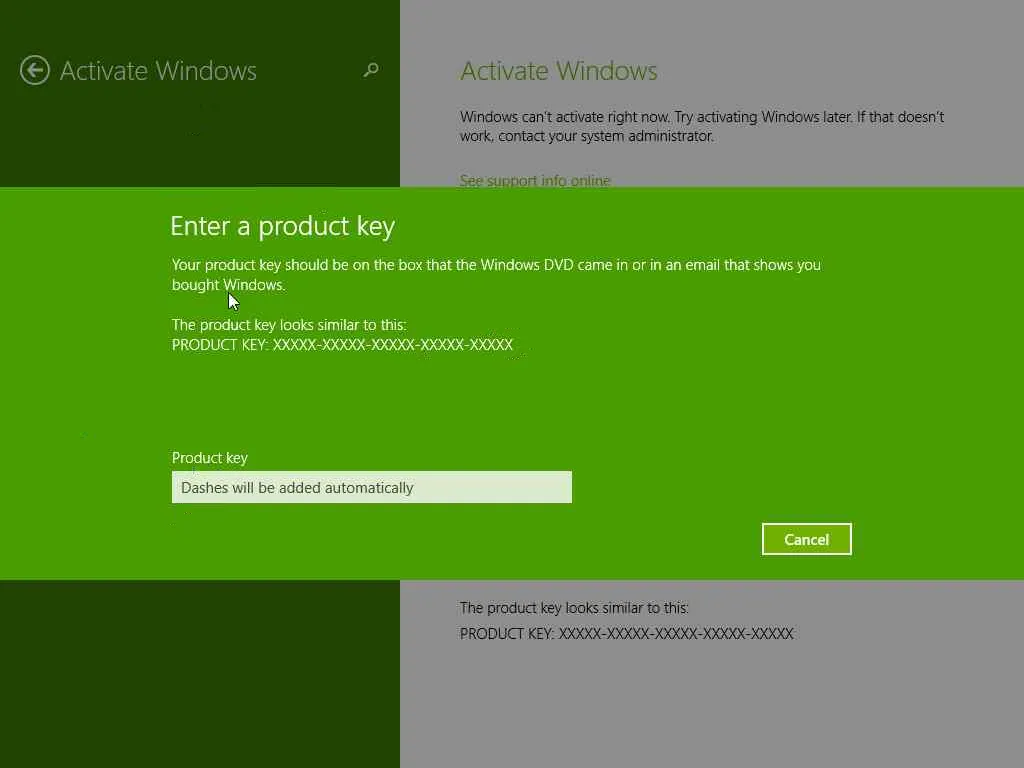The image size is (1024, 768).
Task: Click the sample PRODUCT KEY text in gray pane
Action: point(627,633)
